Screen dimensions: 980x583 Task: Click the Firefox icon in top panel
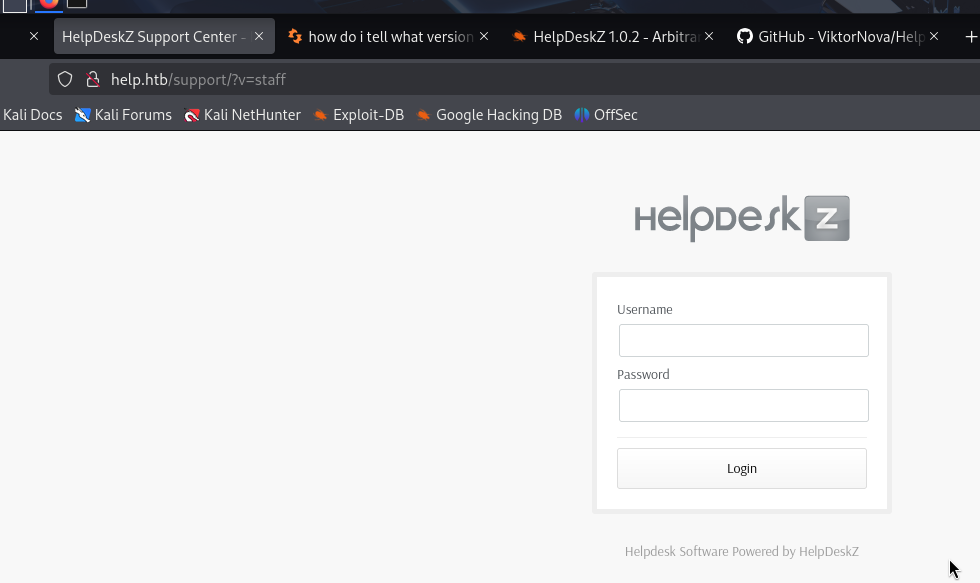tap(49, 3)
